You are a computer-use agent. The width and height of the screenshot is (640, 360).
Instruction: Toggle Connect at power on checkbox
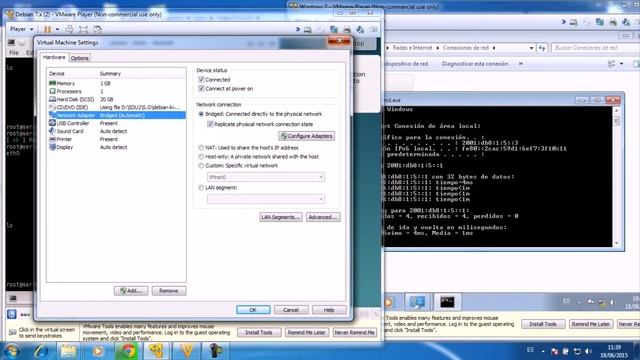pyautogui.click(x=201, y=89)
